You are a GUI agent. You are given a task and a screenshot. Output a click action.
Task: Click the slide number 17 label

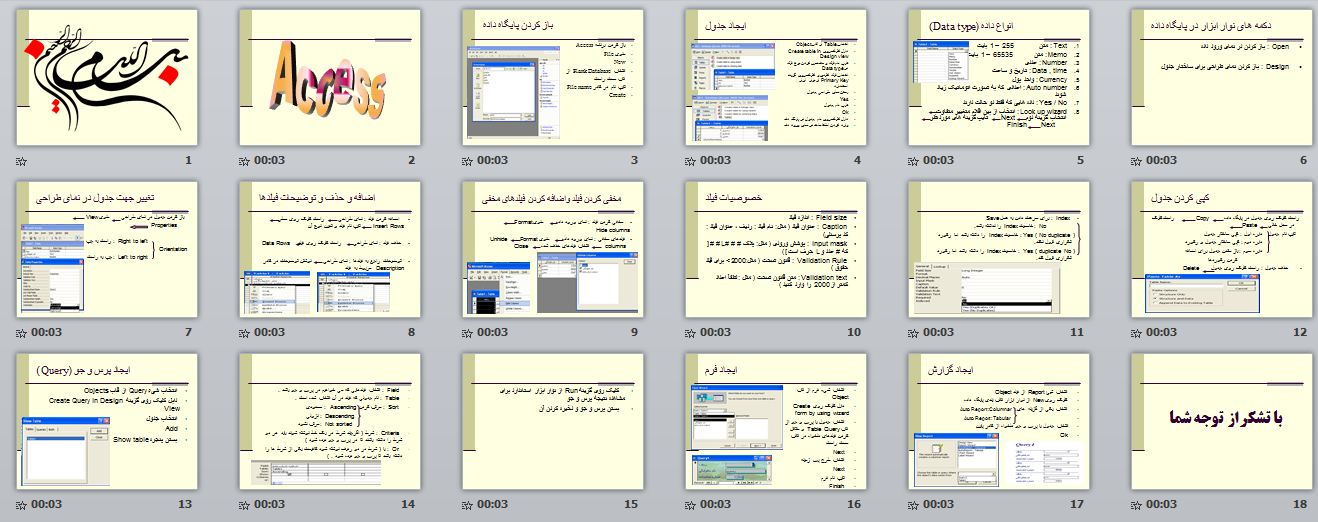[1075, 504]
